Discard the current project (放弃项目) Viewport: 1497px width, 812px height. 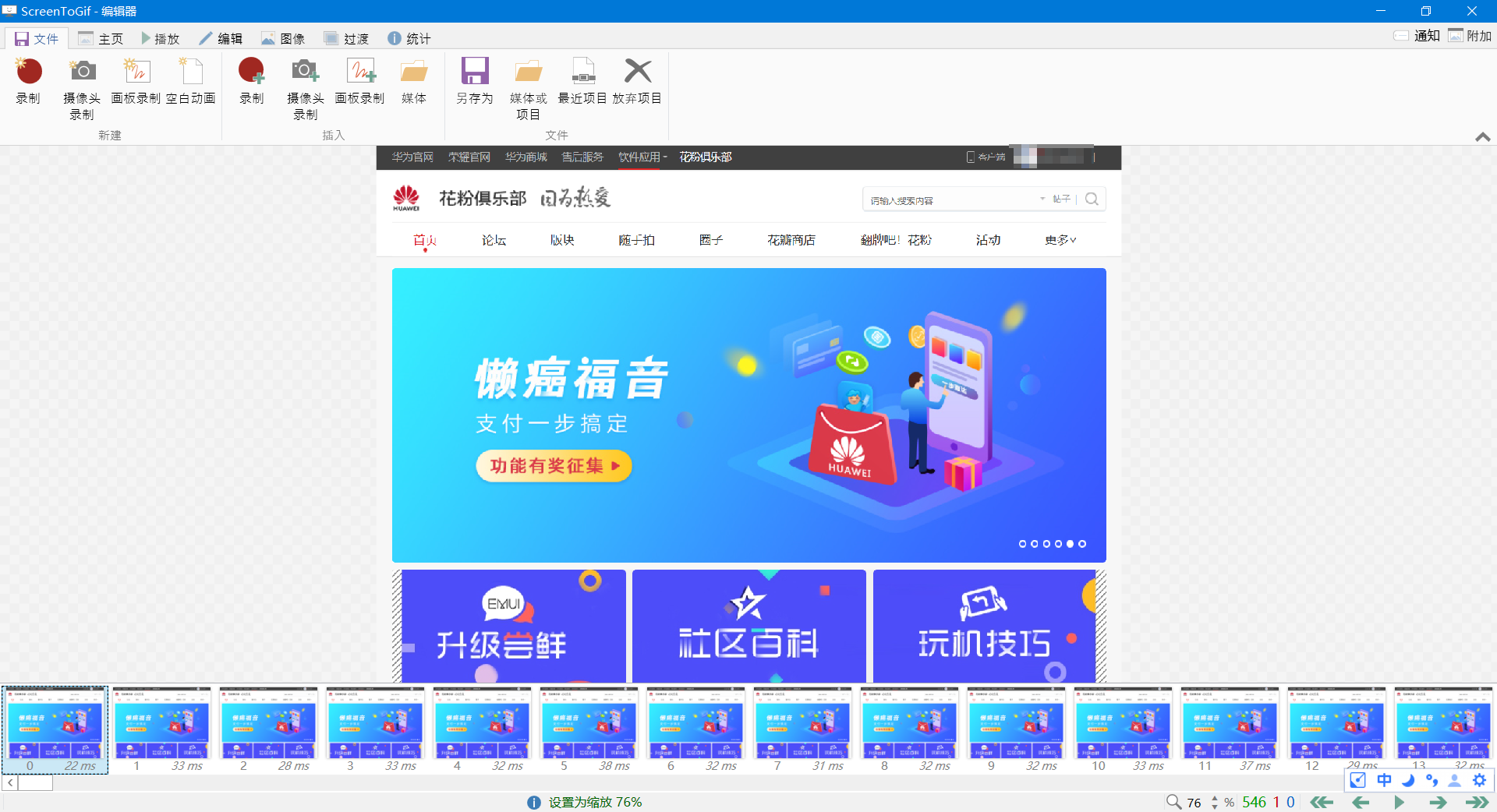click(x=637, y=80)
